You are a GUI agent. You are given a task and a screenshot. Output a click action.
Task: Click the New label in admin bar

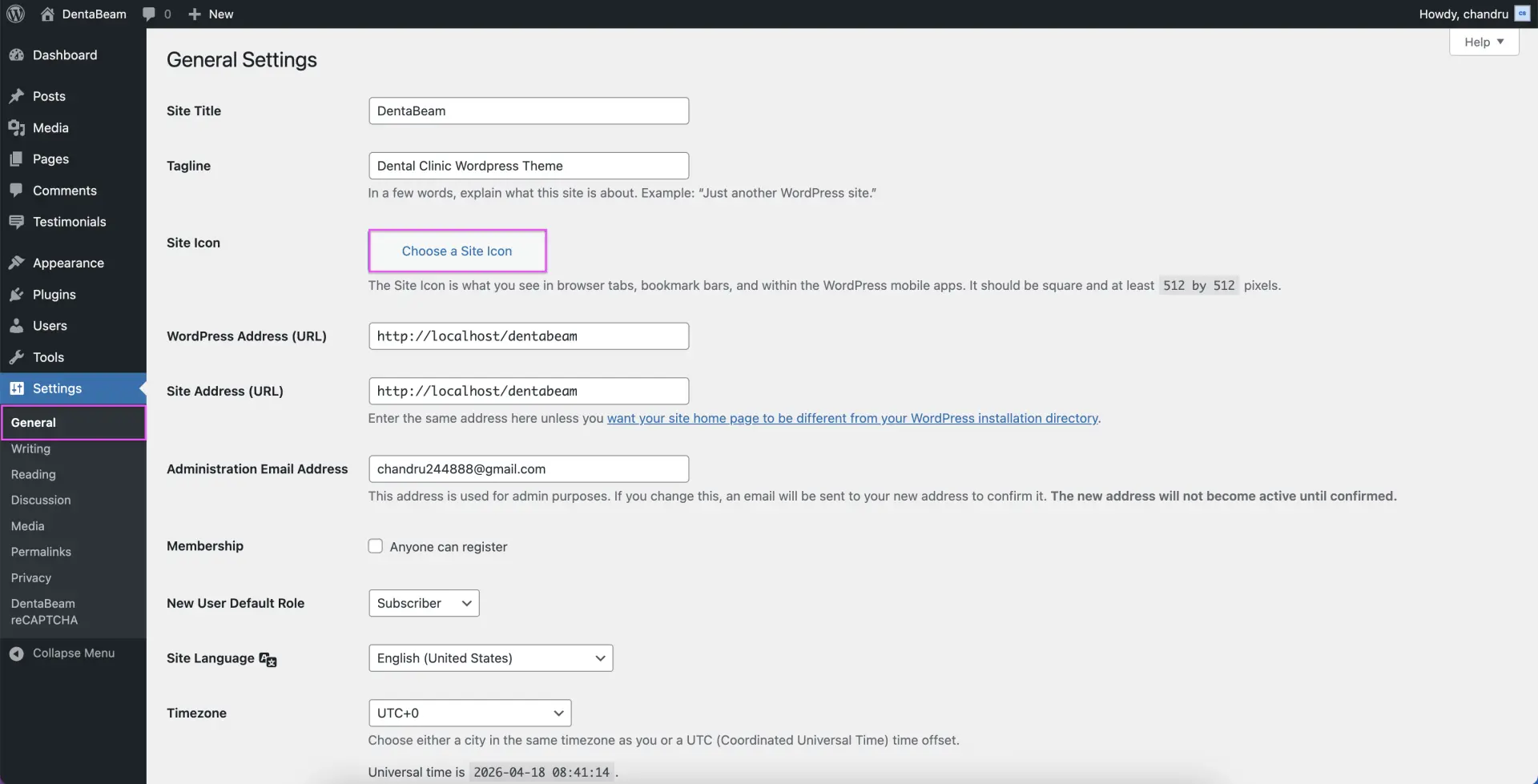click(x=221, y=14)
